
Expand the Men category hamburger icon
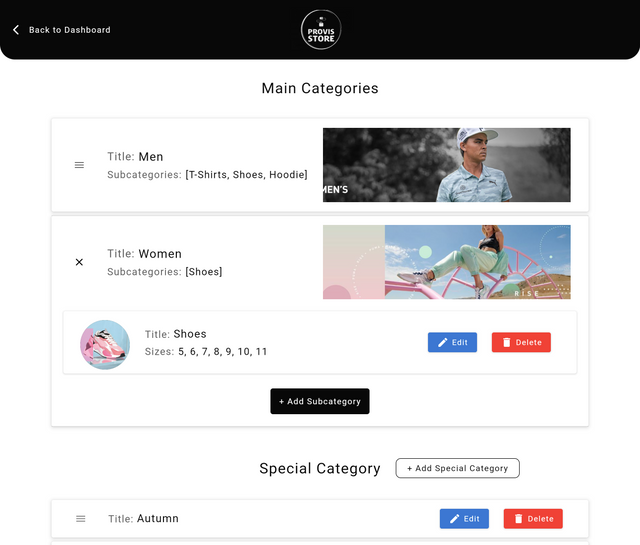tap(79, 165)
